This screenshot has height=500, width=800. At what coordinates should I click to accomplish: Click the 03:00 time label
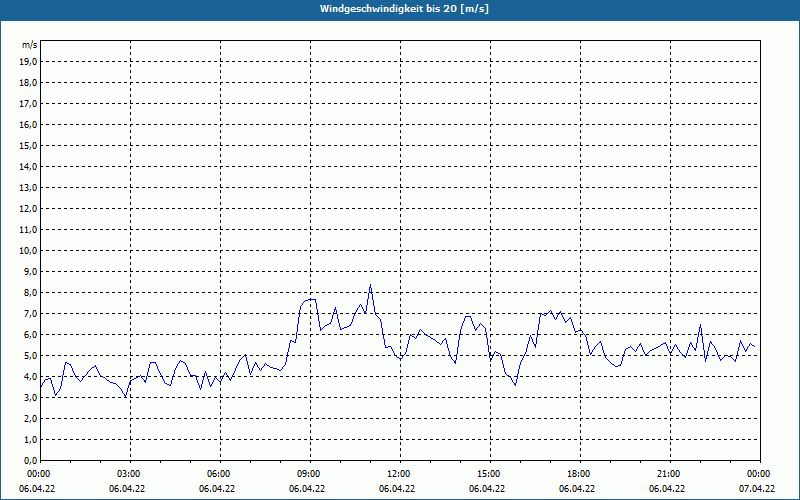click(x=130, y=474)
